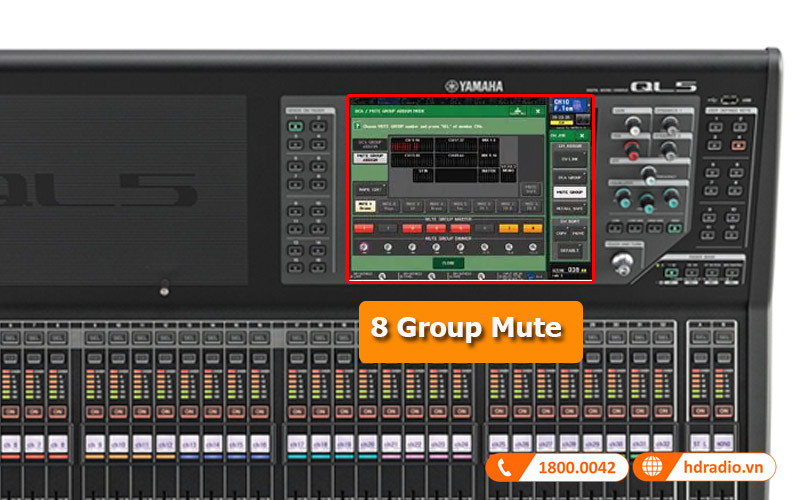Toggle Mute Group Master button 2

[388, 228]
